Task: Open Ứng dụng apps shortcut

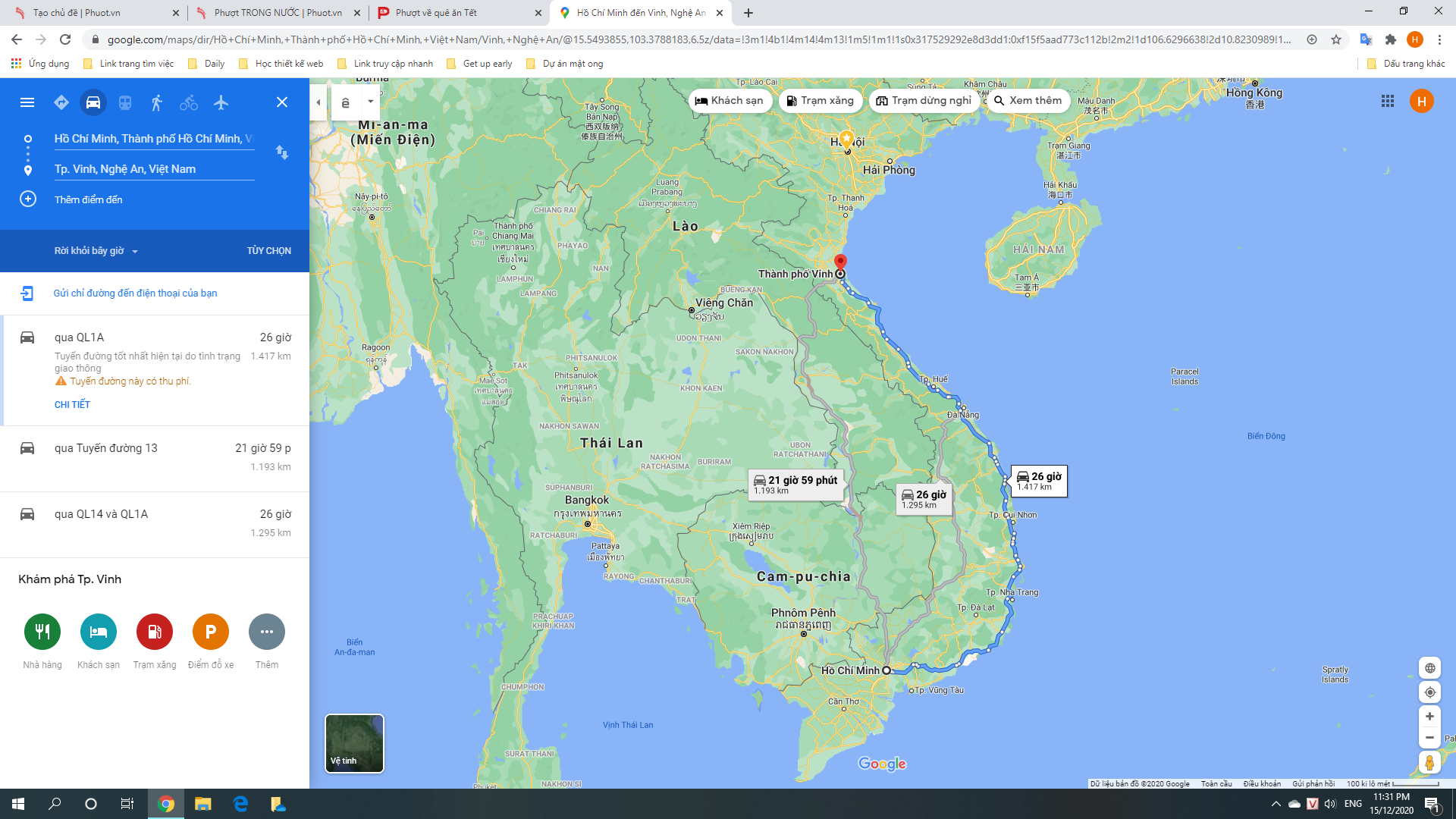Action: (x=40, y=64)
